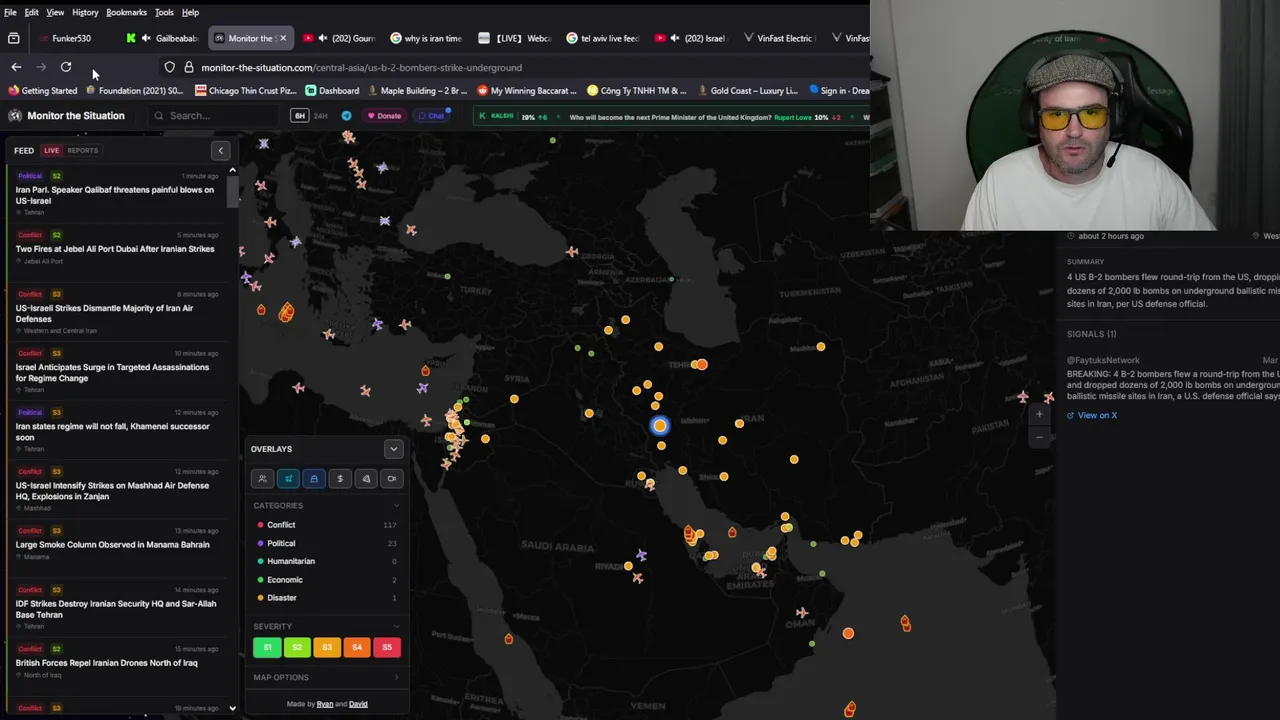
Task: Click the flame marker over Greece
Action: click(286, 312)
